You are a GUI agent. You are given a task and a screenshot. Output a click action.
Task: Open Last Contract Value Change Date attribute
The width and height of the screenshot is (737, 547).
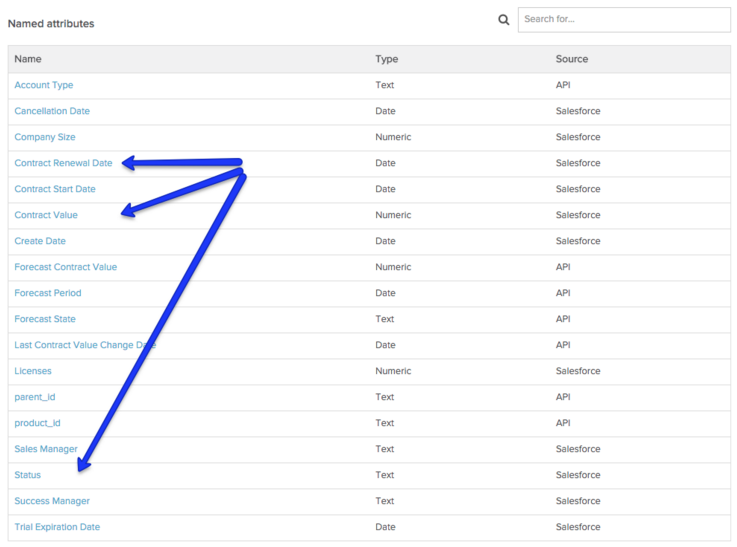click(85, 345)
